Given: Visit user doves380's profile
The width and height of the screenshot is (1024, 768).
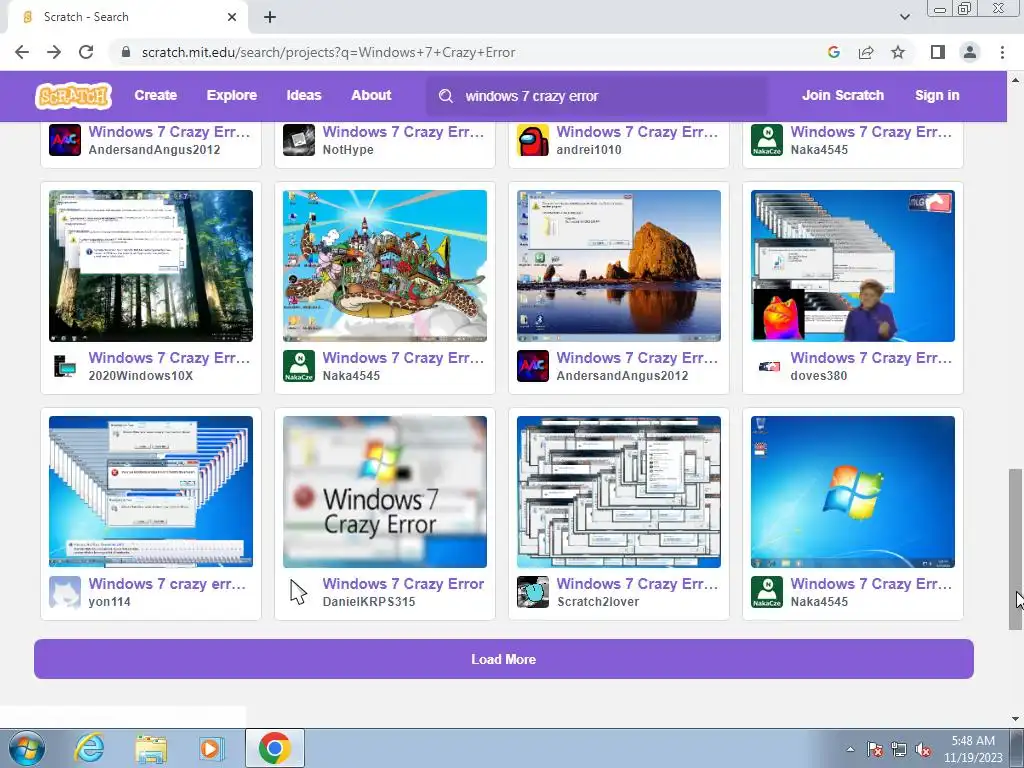Looking at the screenshot, I should click(818, 376).
